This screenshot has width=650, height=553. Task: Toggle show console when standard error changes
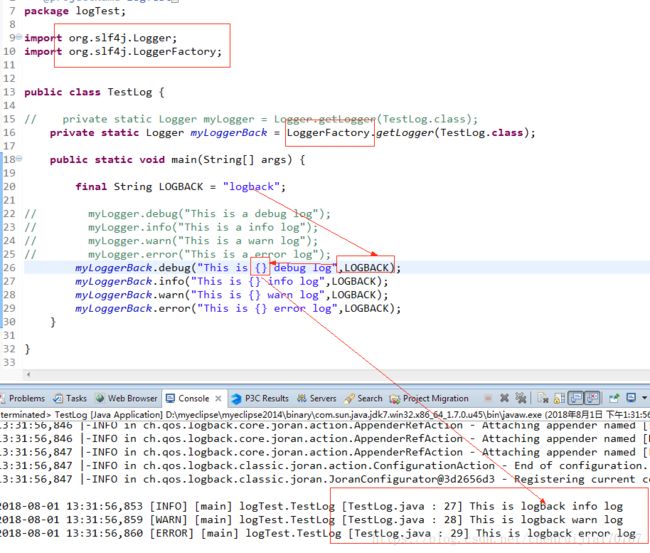(592, 398)
